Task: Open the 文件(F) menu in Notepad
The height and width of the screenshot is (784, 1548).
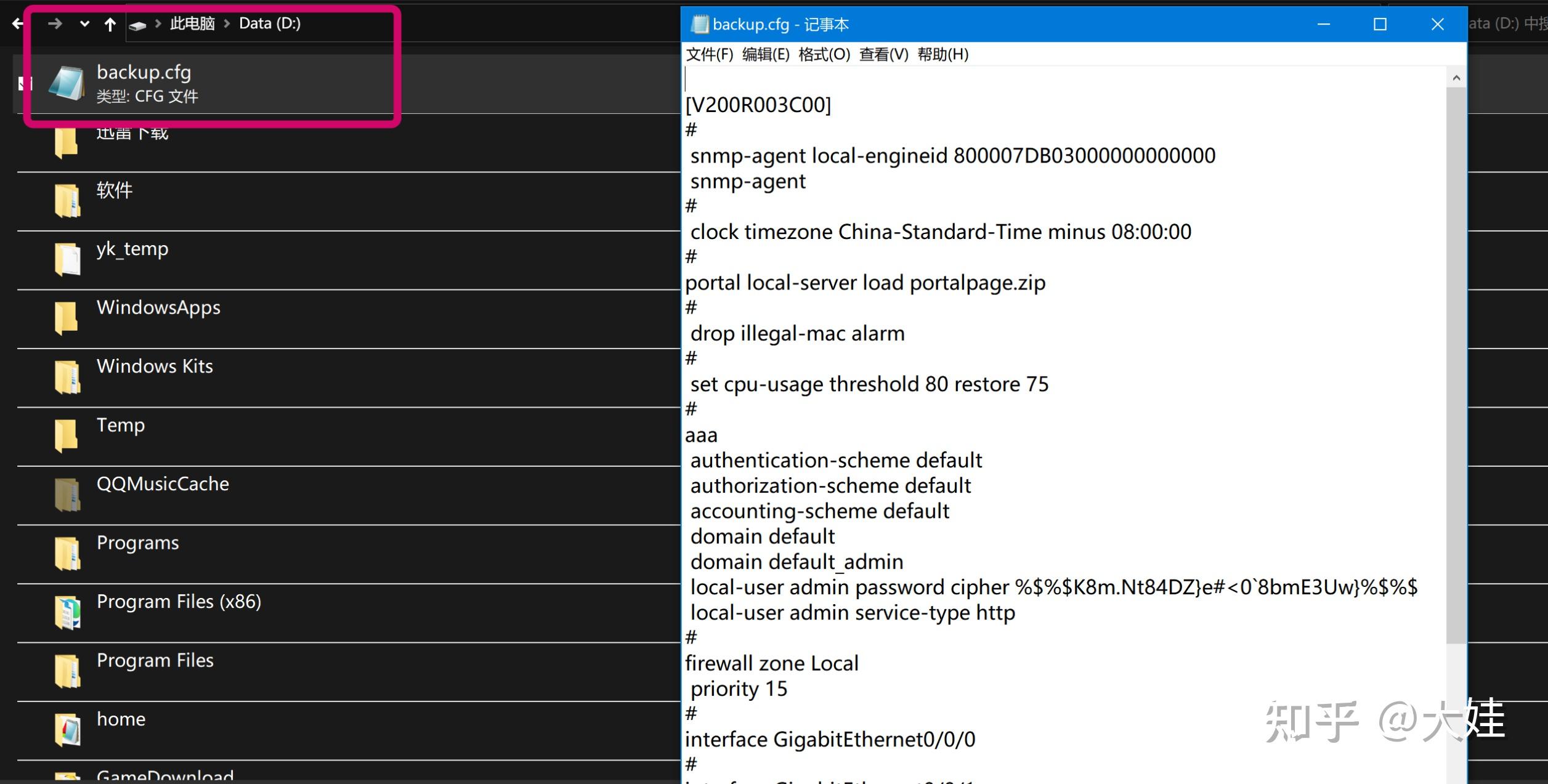Action: coord(709,55)
